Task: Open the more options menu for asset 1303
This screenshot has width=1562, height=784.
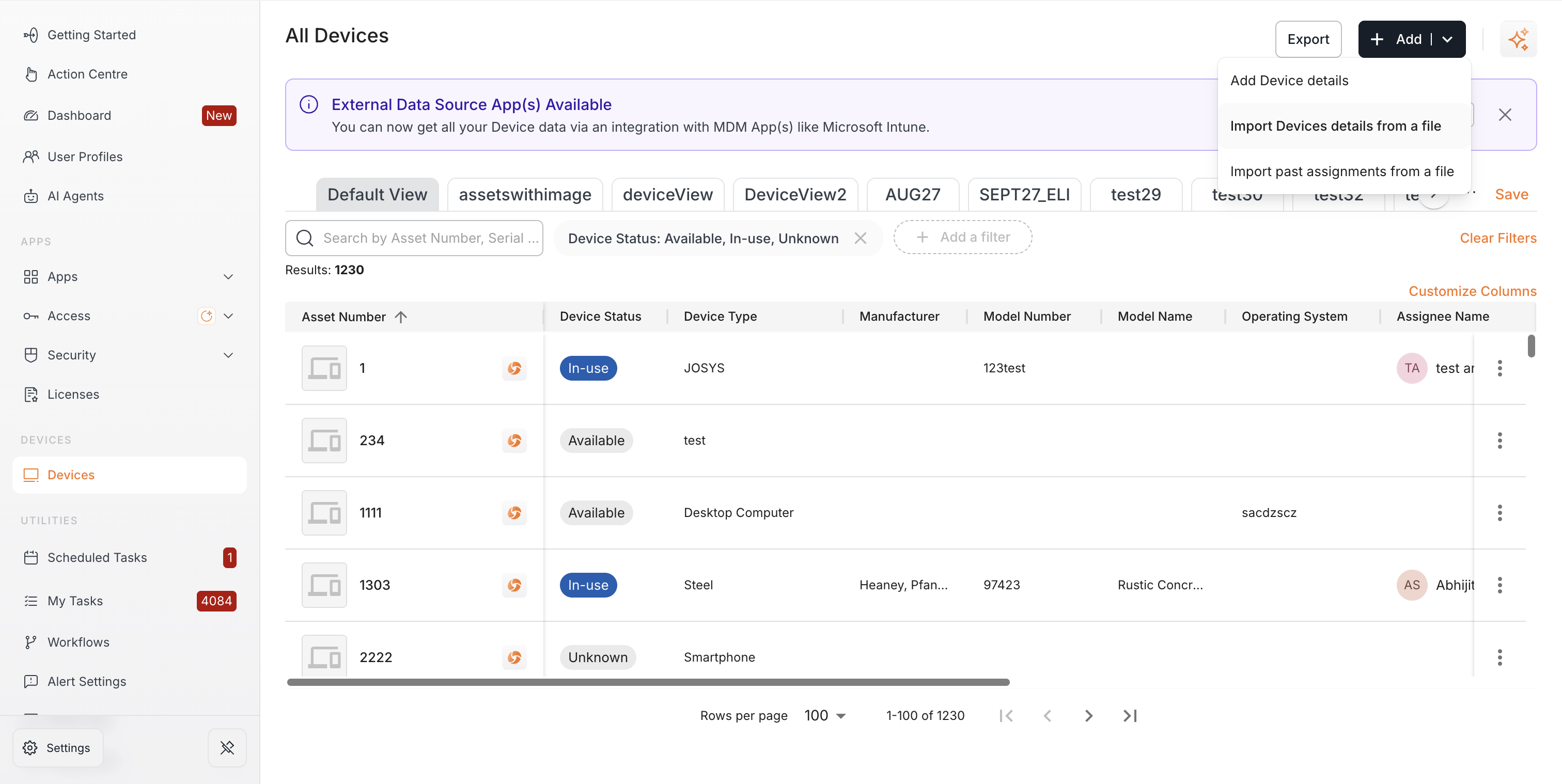Action: [x=1499, y=585]
